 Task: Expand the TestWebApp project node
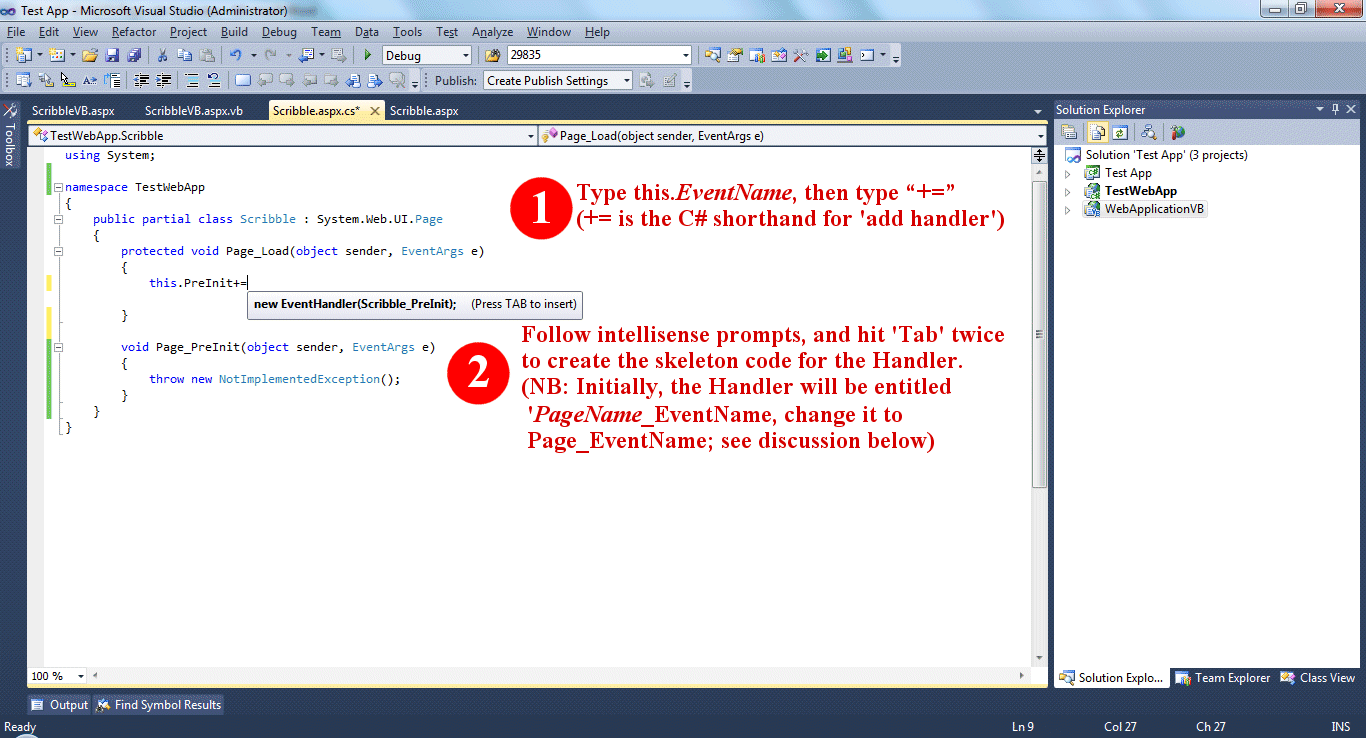[x=1068, y=191]
